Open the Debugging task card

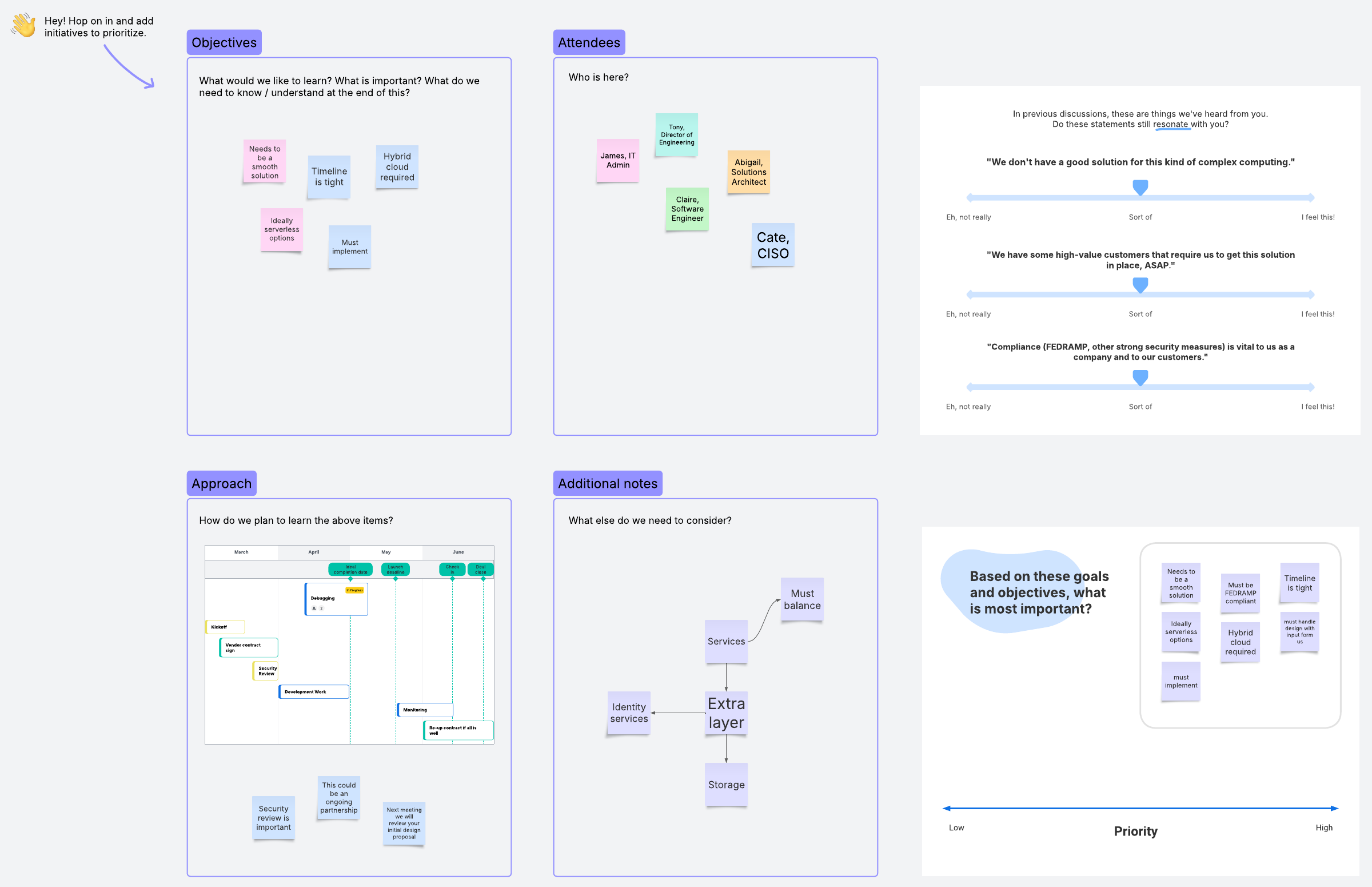coord(336,599)
